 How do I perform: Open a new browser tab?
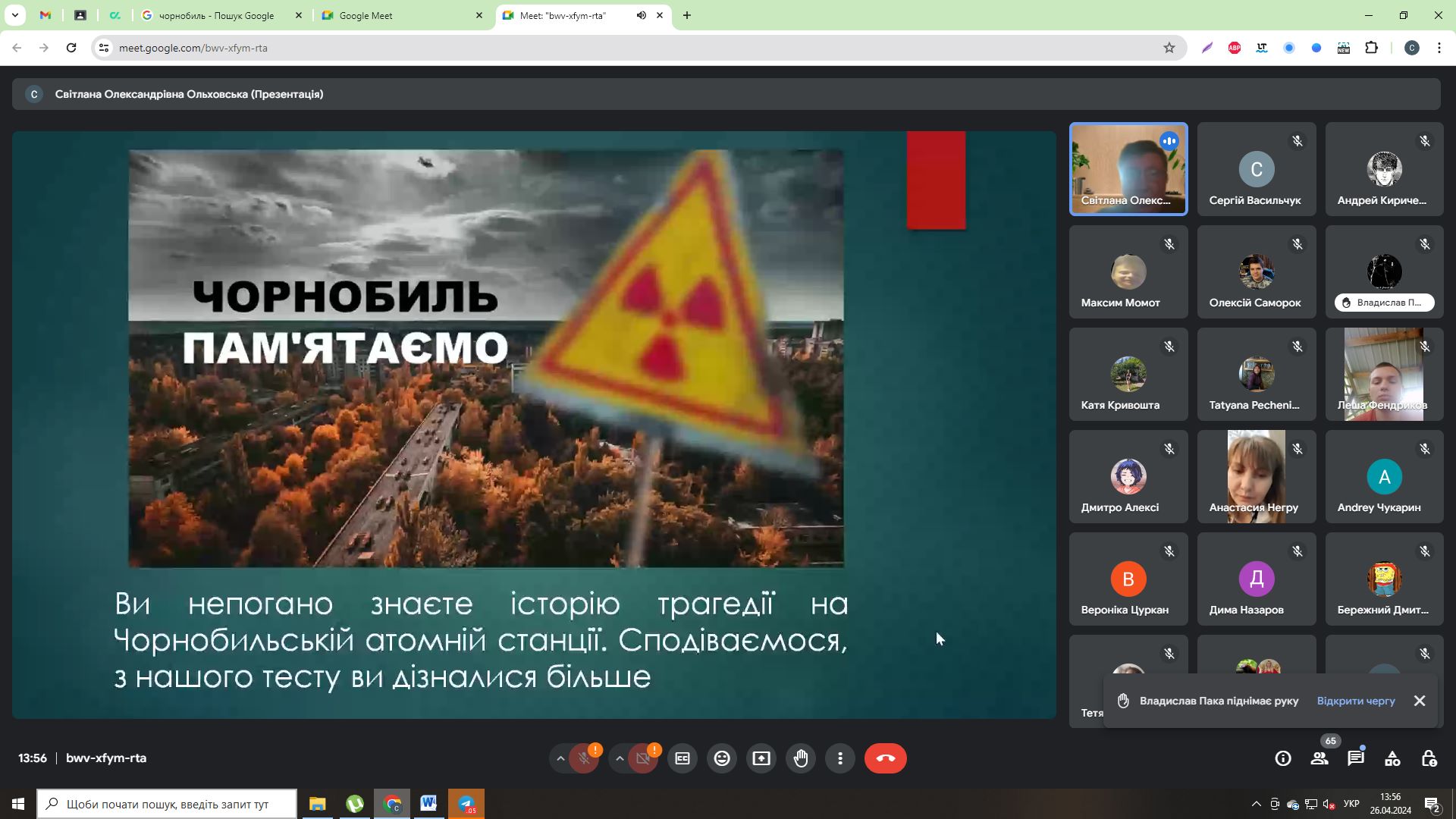coord(687,15)
